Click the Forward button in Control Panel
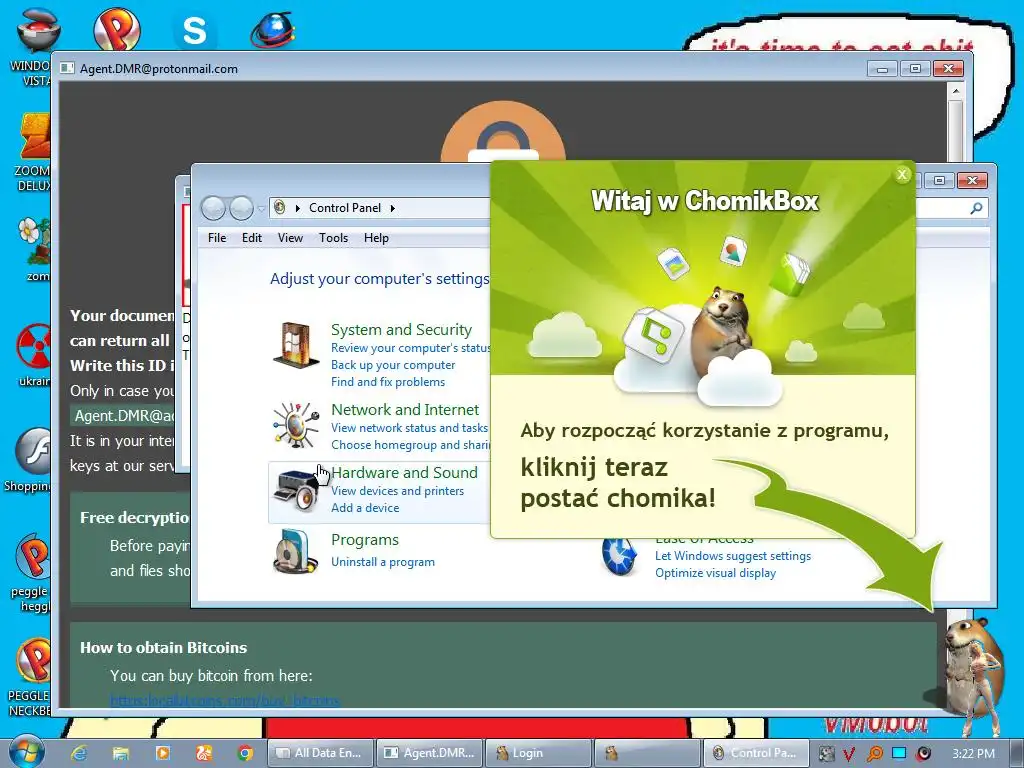This screenshot has width=1024, height=768. 241,208
